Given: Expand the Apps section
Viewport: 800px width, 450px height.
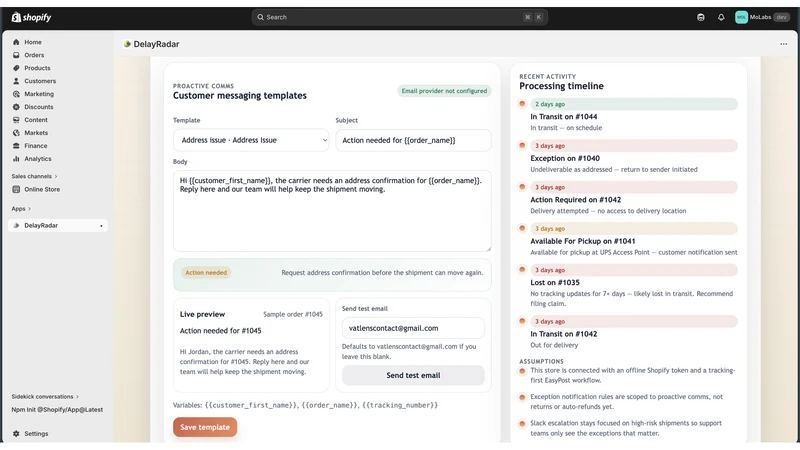Looking at the screenshot, I should [x=21, y=209].
